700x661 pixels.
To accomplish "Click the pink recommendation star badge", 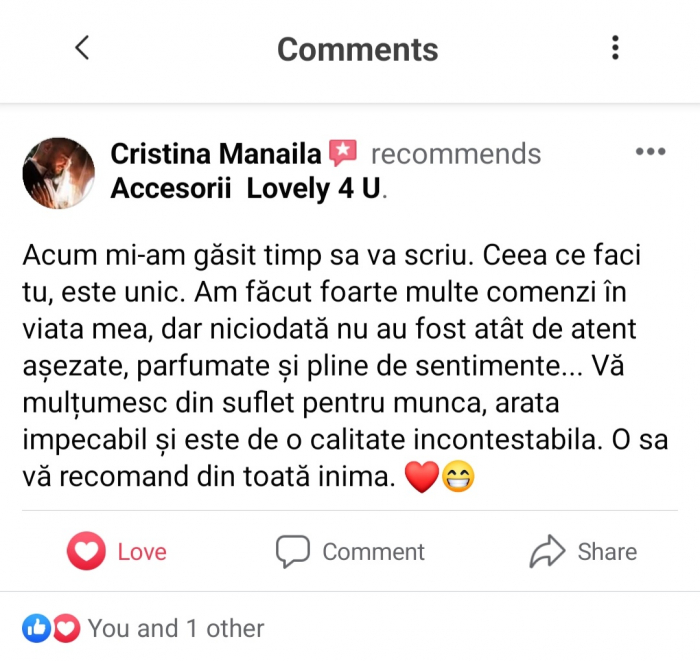I will [343, 153].
